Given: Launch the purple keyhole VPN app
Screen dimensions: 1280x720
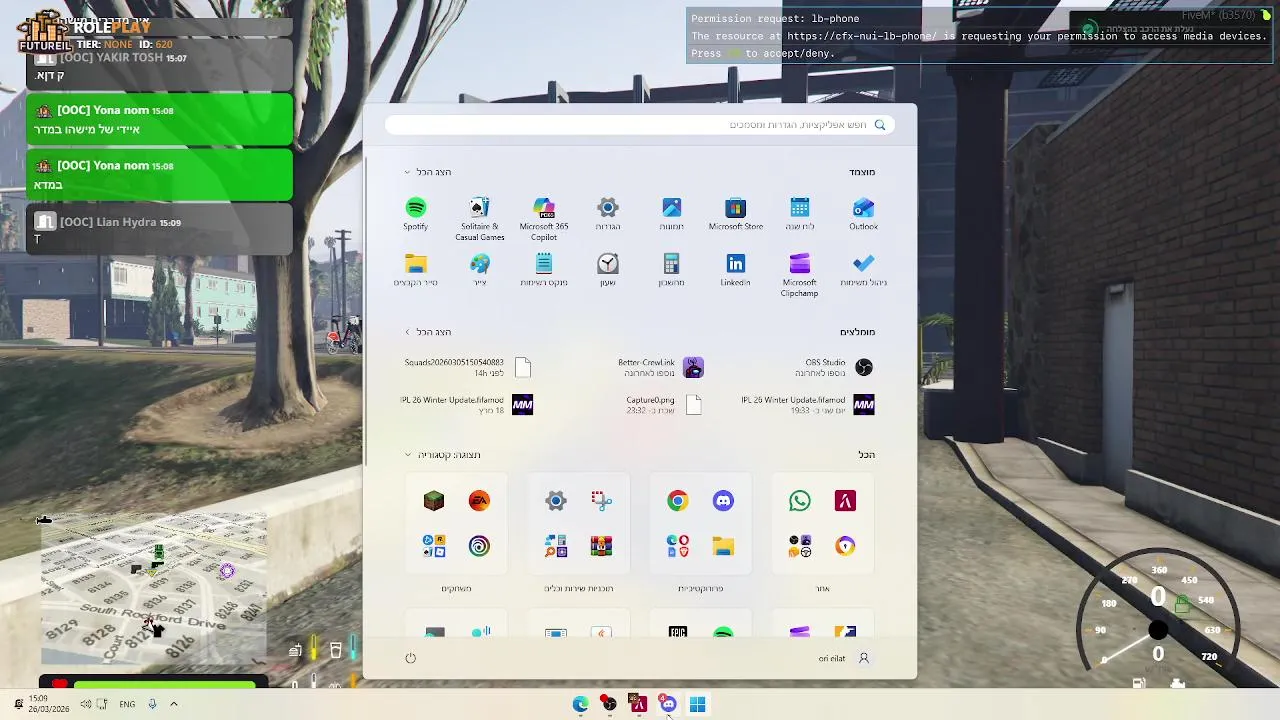Looking at the screenshot, I should coord(845,546).
